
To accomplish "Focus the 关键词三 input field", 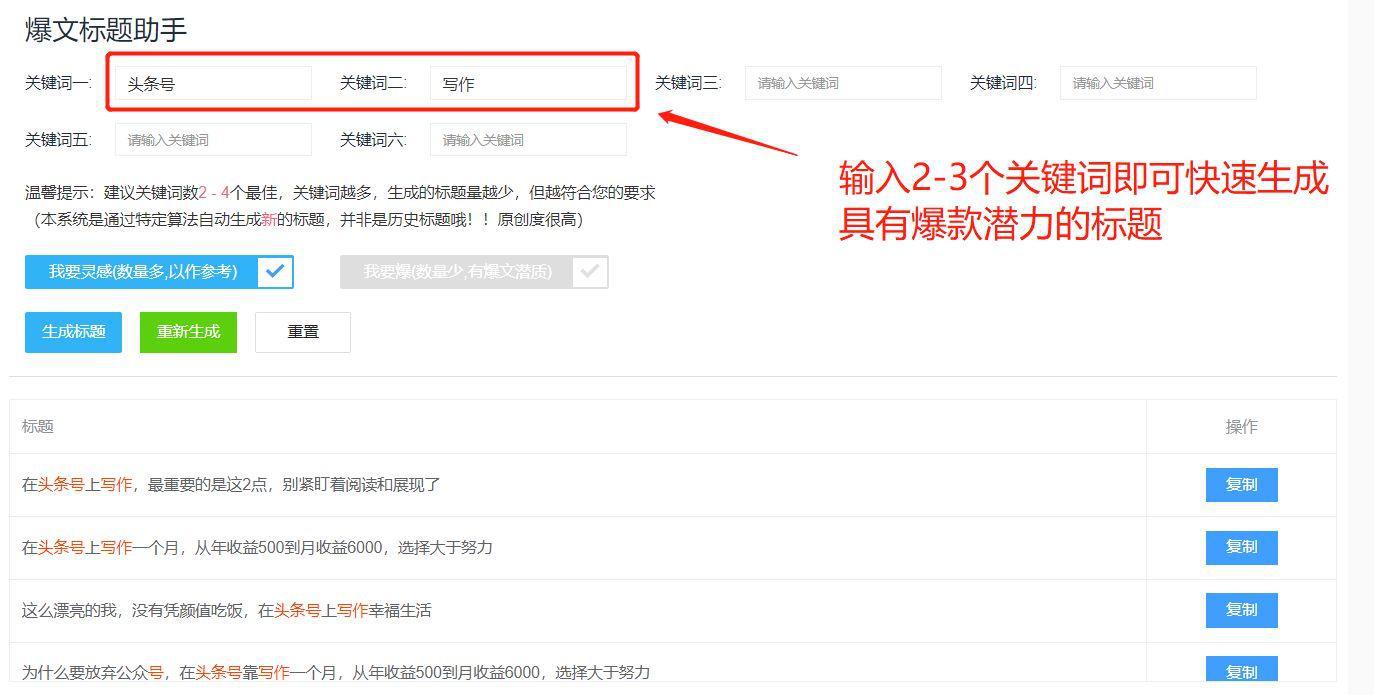I will (843, 83).
